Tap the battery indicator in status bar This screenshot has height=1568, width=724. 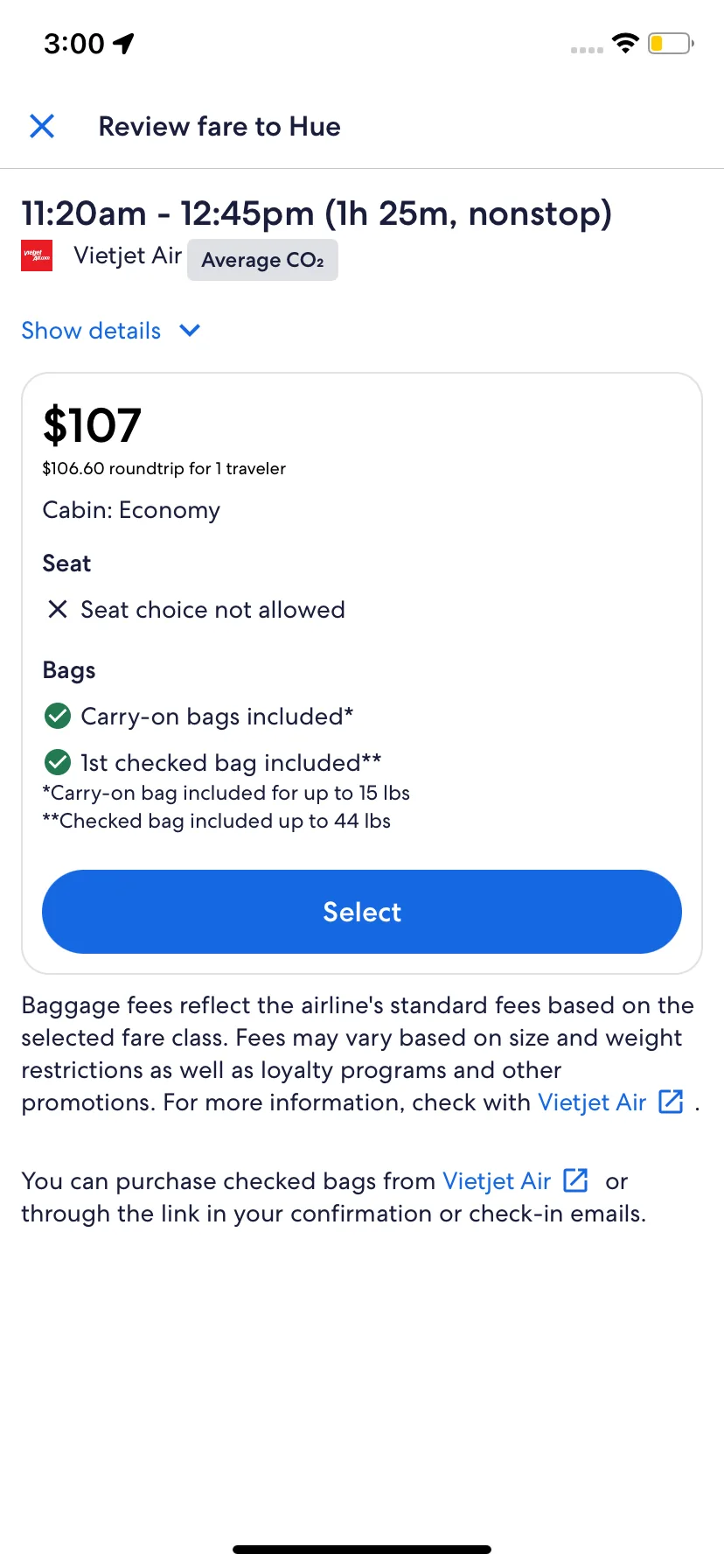[671, 43]
